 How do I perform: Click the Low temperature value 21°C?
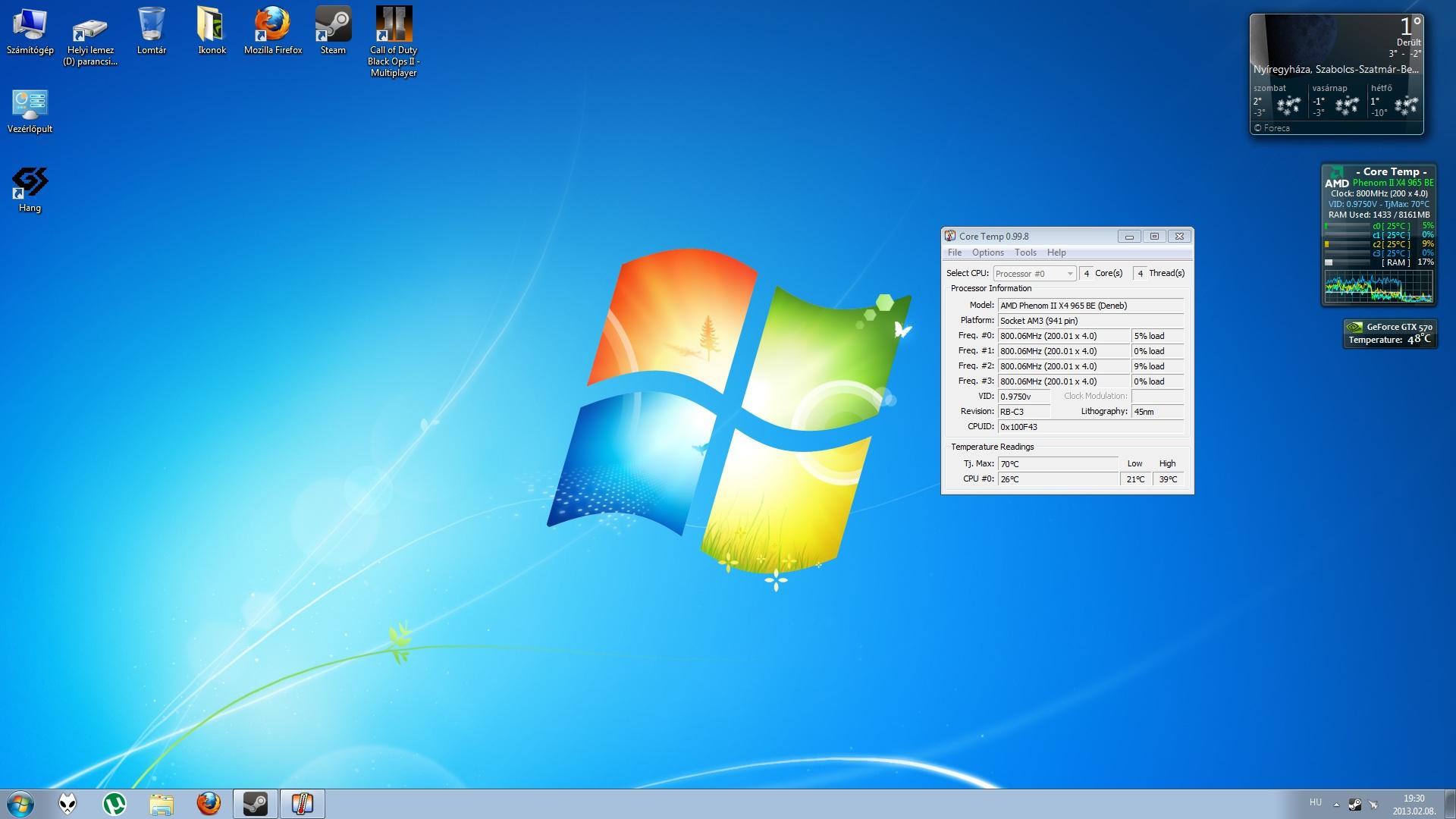(1135, 479)
